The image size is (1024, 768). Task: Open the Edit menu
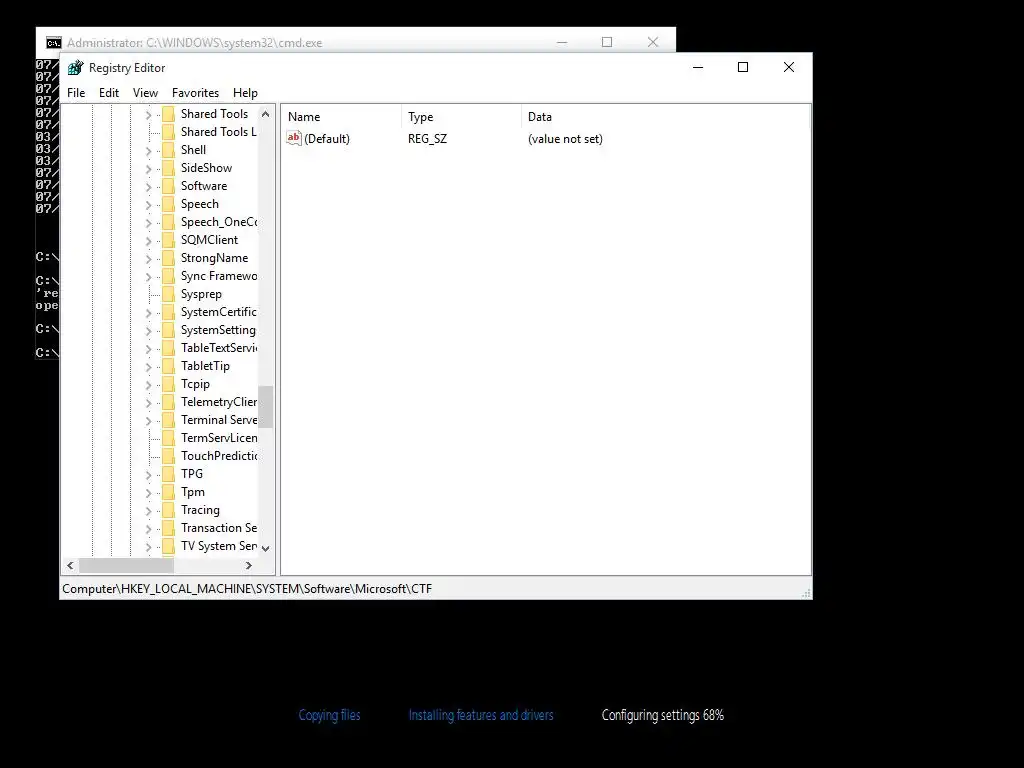[108, 93]
